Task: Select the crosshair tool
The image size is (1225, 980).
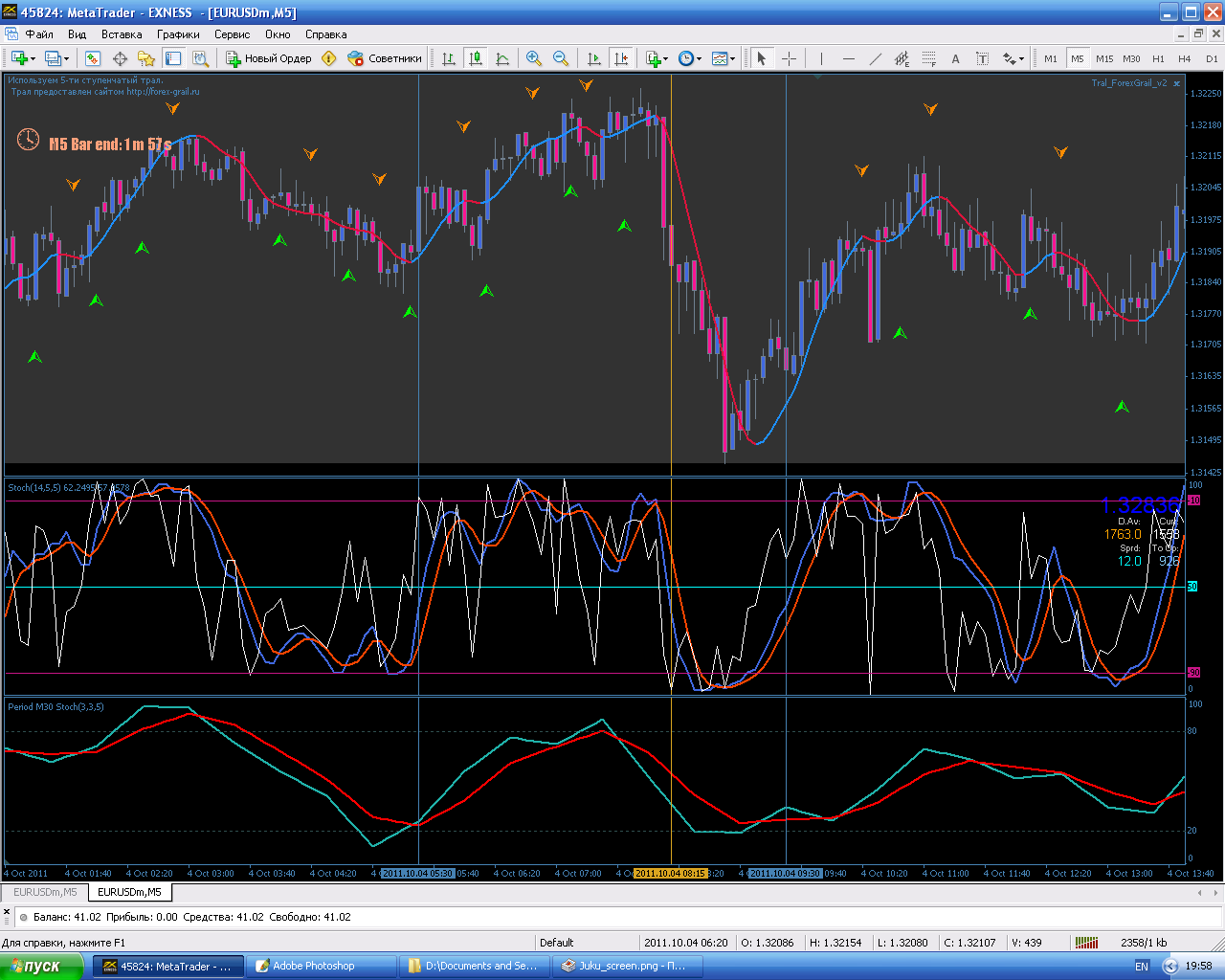Action: click(x=789, y=58)
